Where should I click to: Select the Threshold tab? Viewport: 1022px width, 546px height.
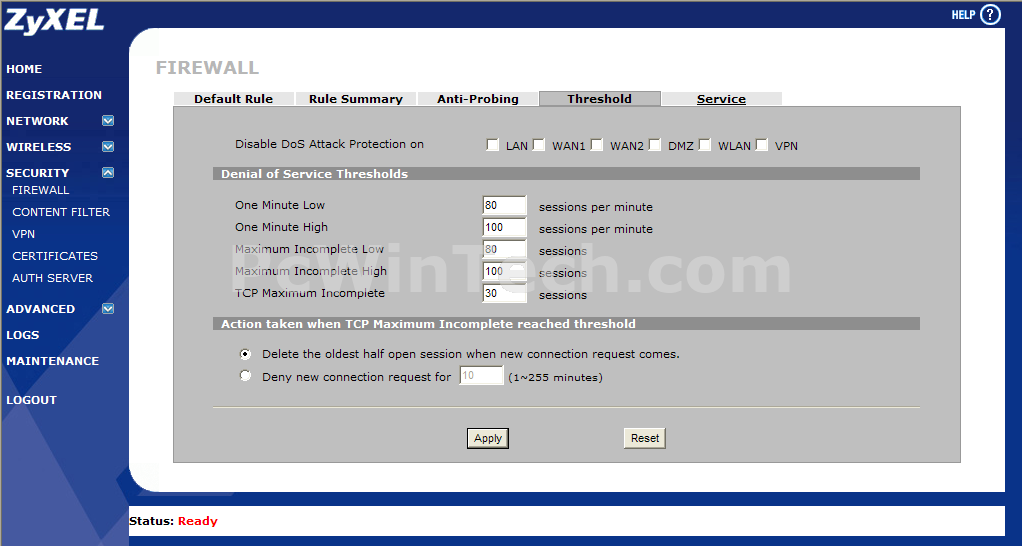[x=600, y=99]
